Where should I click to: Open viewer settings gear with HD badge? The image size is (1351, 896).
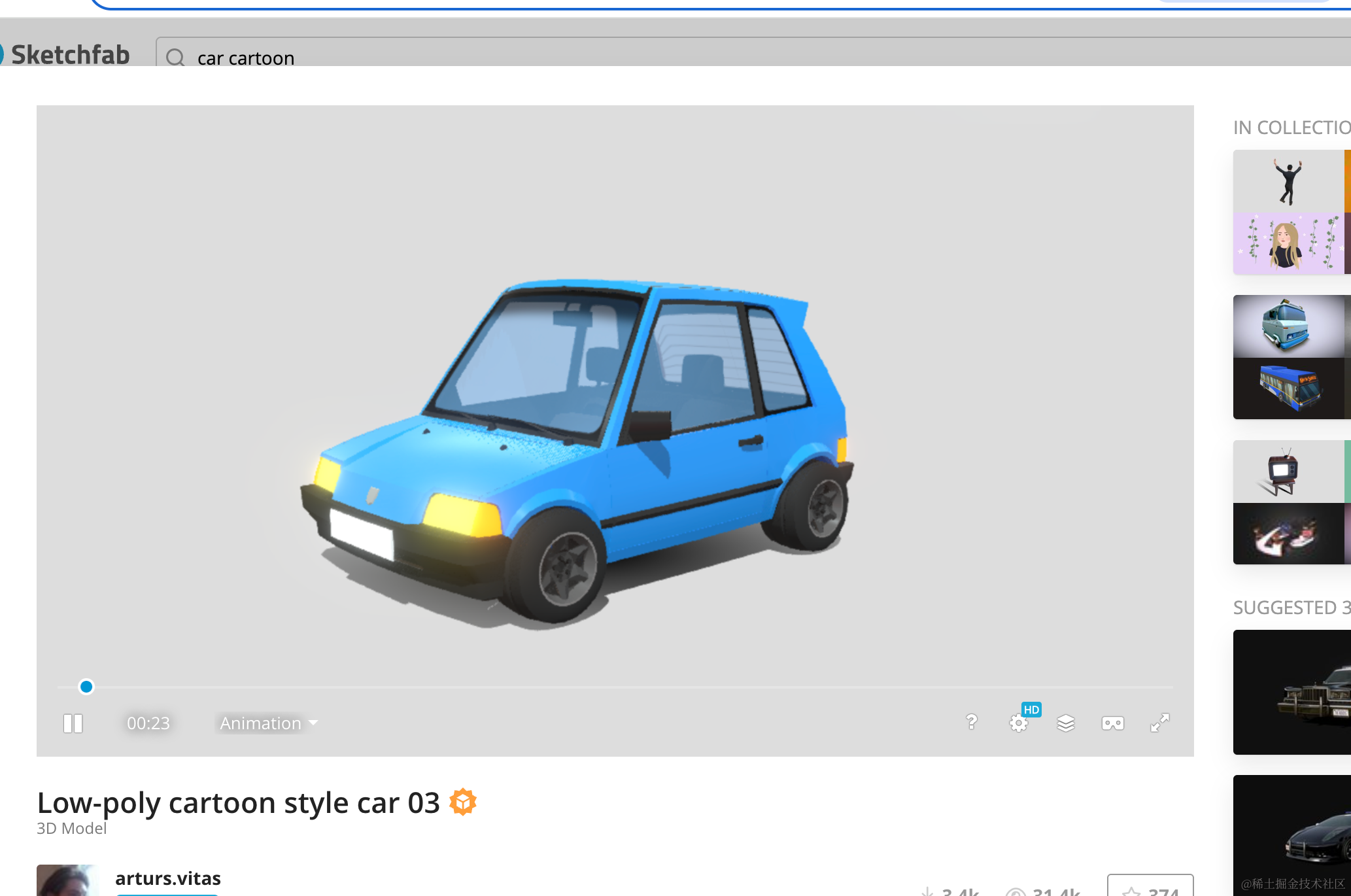coord(1019,723)
